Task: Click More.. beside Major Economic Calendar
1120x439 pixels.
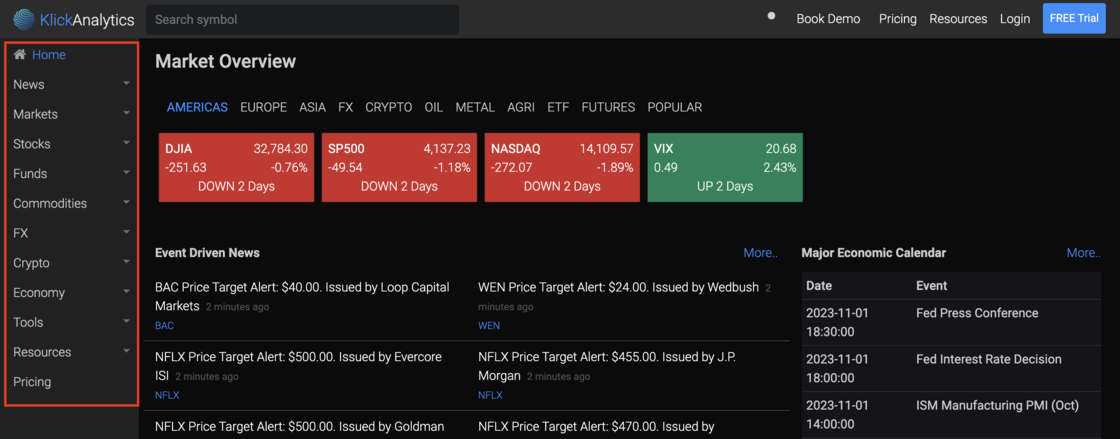Action: tap(1084, 253)
